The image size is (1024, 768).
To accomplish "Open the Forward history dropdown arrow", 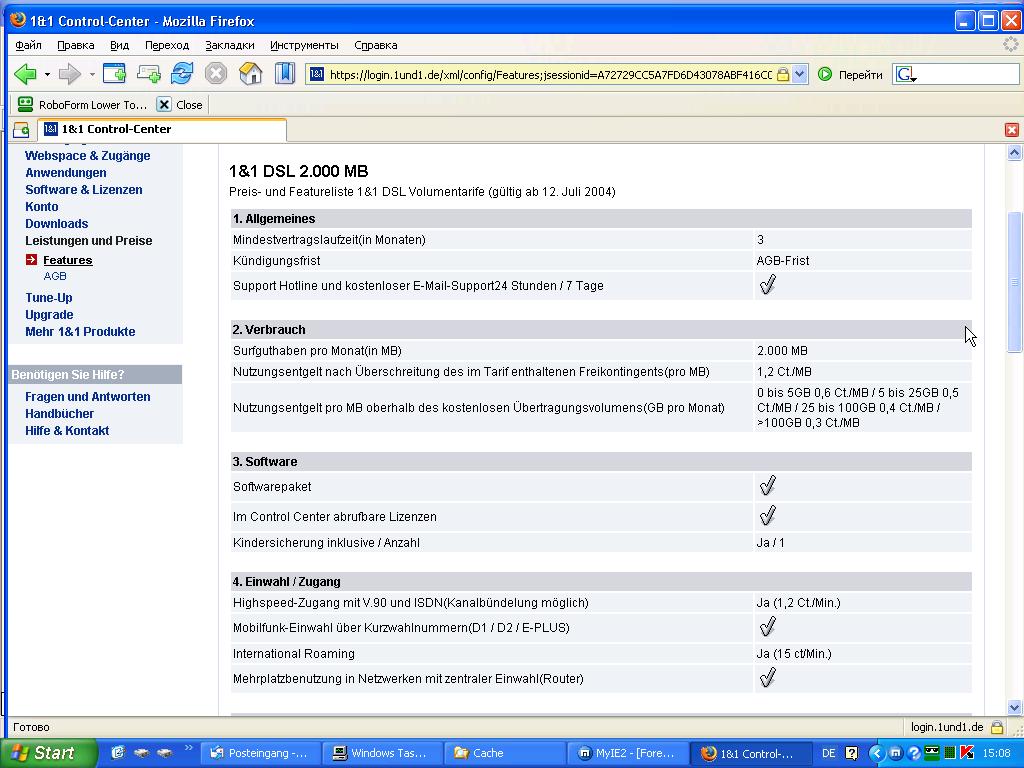I will coord(92,74).
